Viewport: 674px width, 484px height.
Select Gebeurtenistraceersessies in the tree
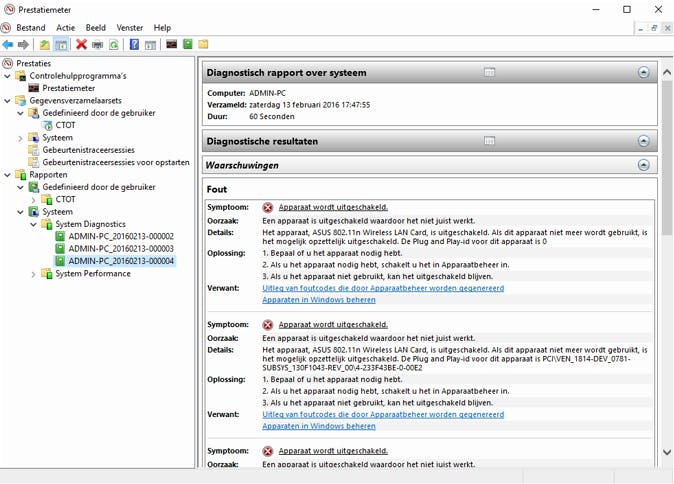coord(88,150)
